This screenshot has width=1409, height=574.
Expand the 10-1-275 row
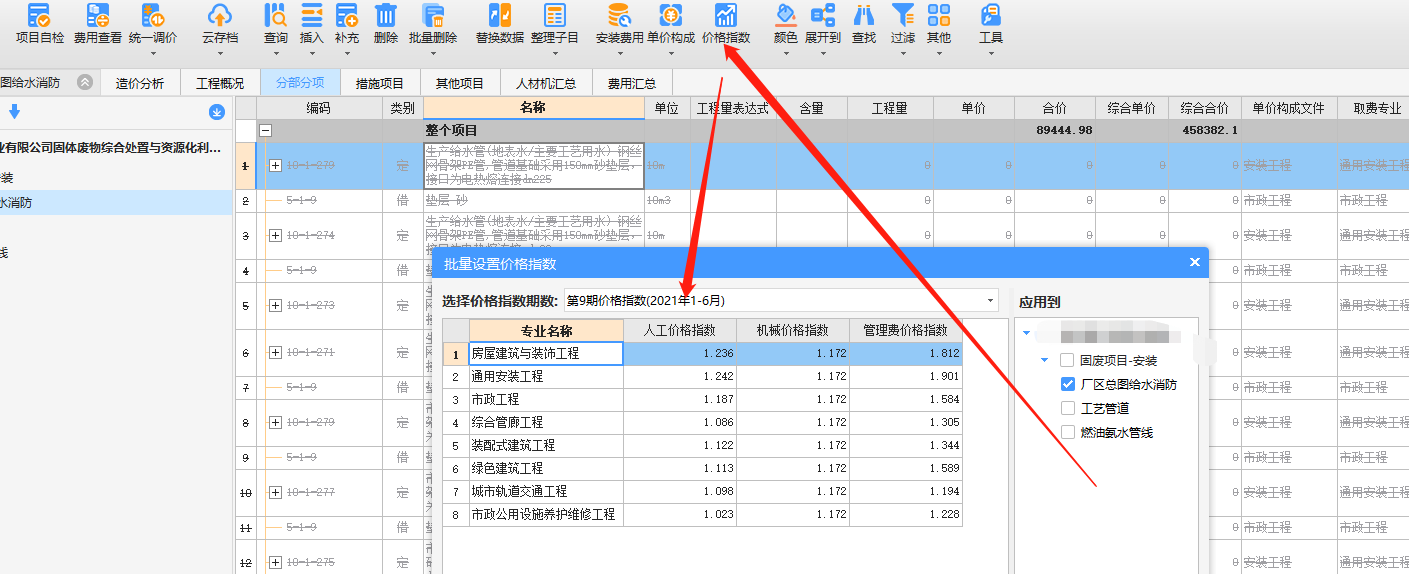click(276, 563)
